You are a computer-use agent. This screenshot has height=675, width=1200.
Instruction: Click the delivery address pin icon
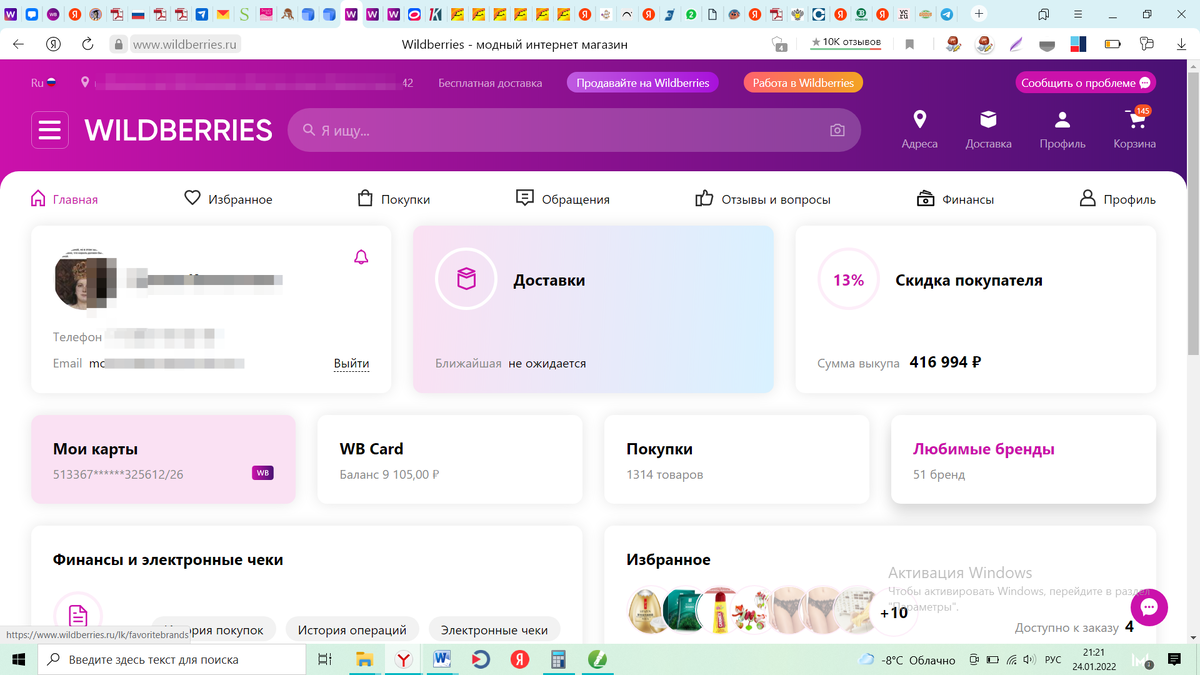click(85, 83)
